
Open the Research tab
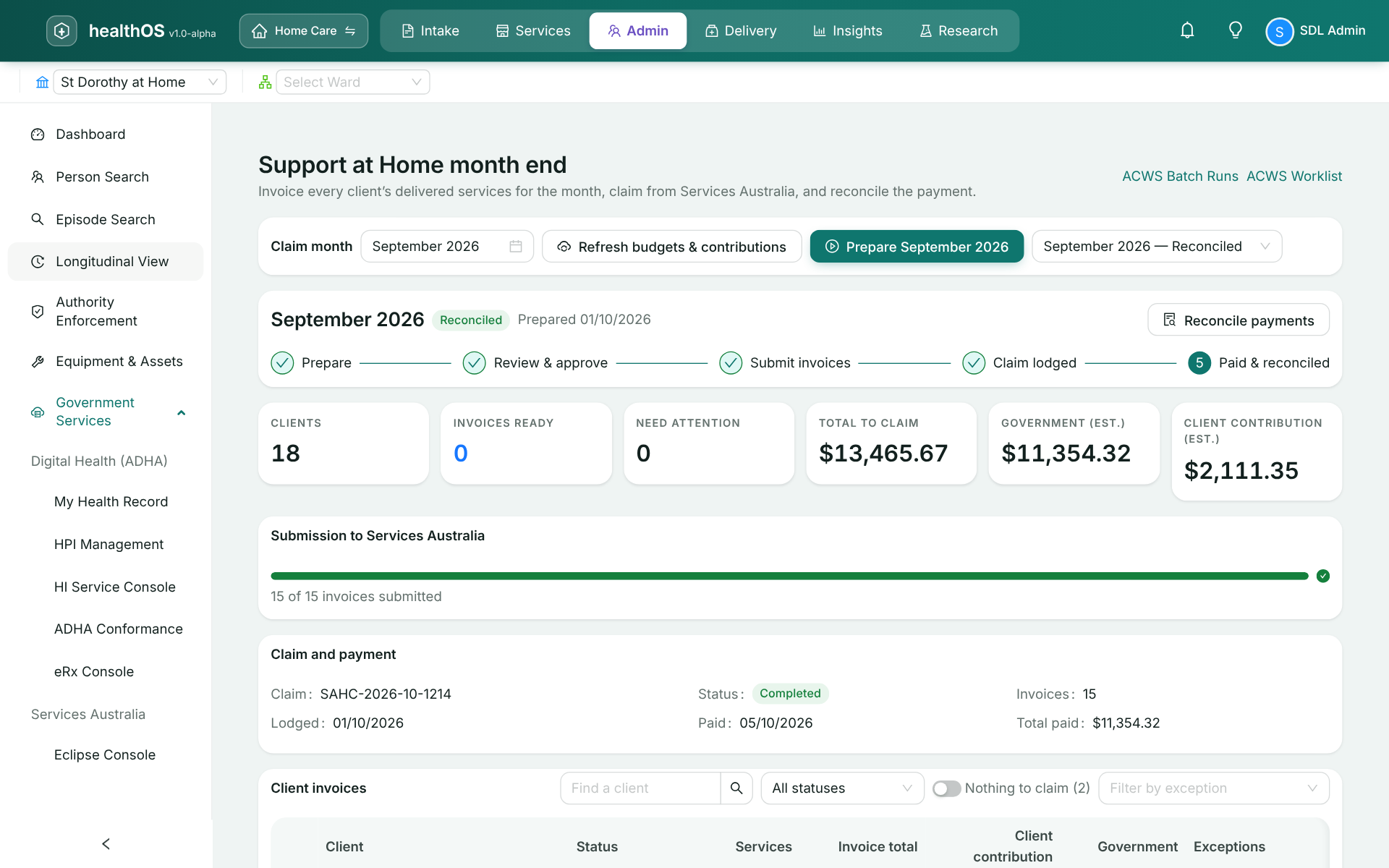point(959,30)
